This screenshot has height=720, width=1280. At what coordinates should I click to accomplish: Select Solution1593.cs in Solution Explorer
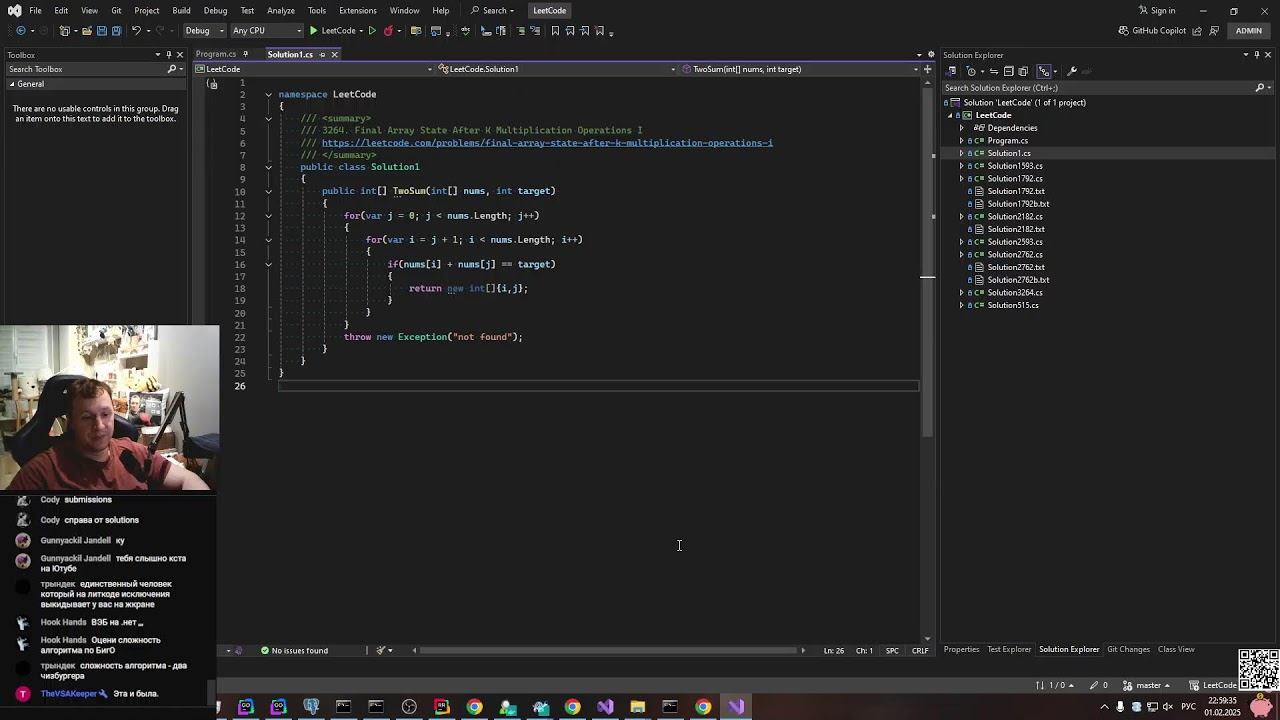click(x=1015, y=166)
